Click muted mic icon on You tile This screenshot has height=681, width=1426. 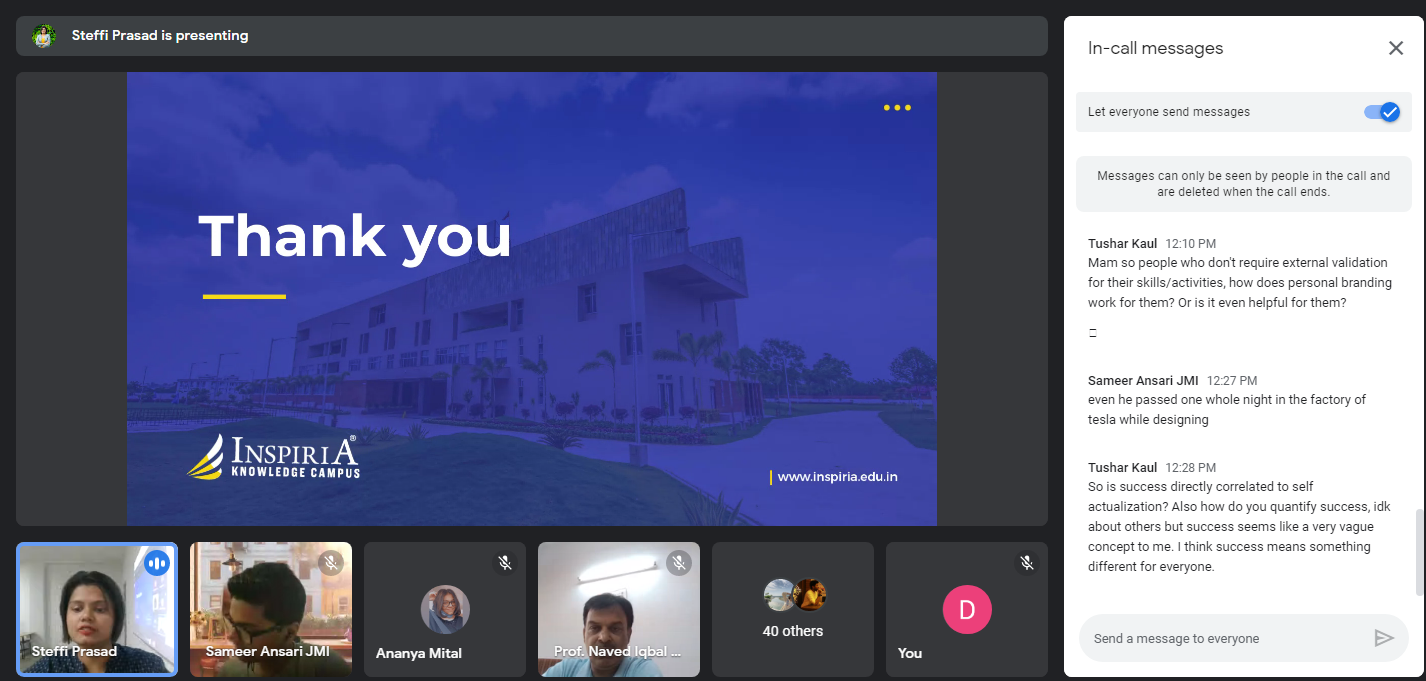tap(1027, 563)
